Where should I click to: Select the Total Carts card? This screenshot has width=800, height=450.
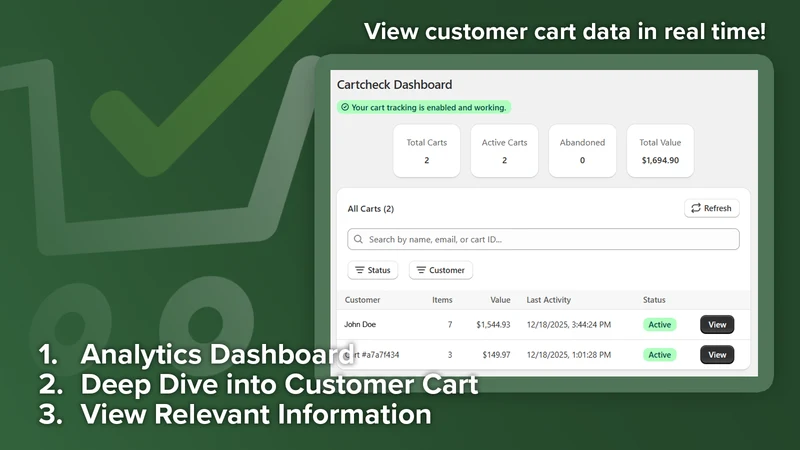pyautogui.click(x=427, y=151)
